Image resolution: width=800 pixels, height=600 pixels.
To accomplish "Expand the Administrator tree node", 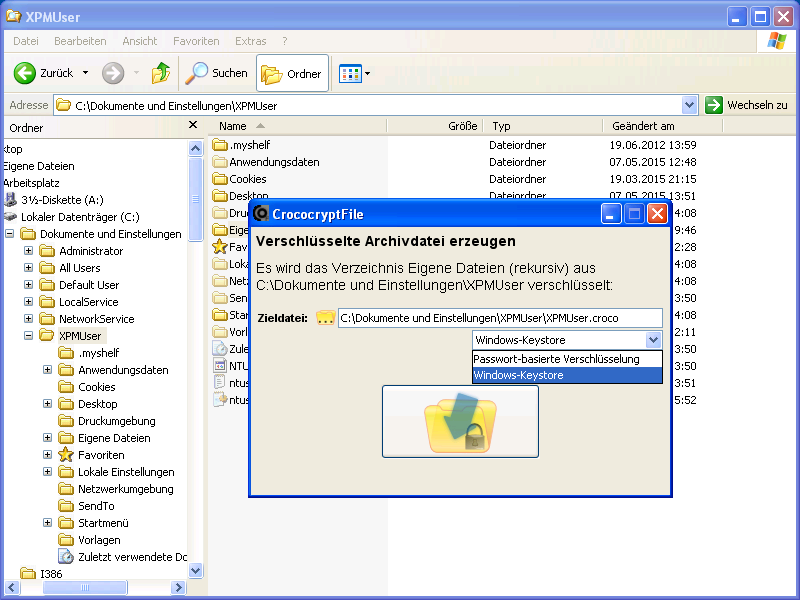I will point(29,251).
